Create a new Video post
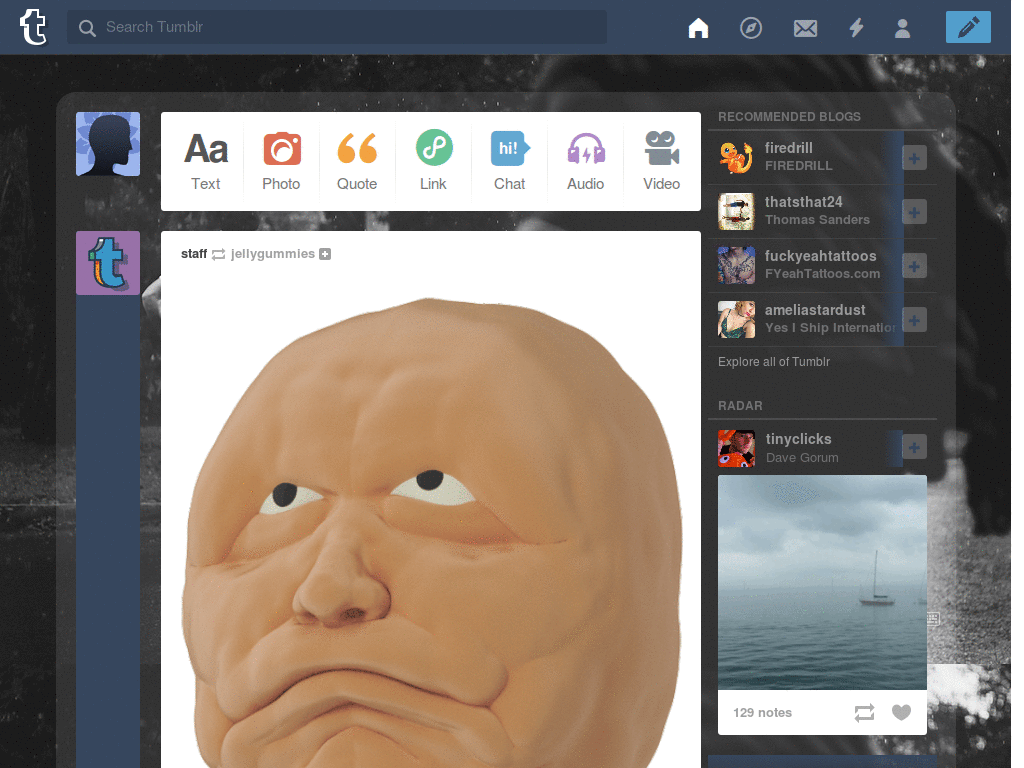 662,161
